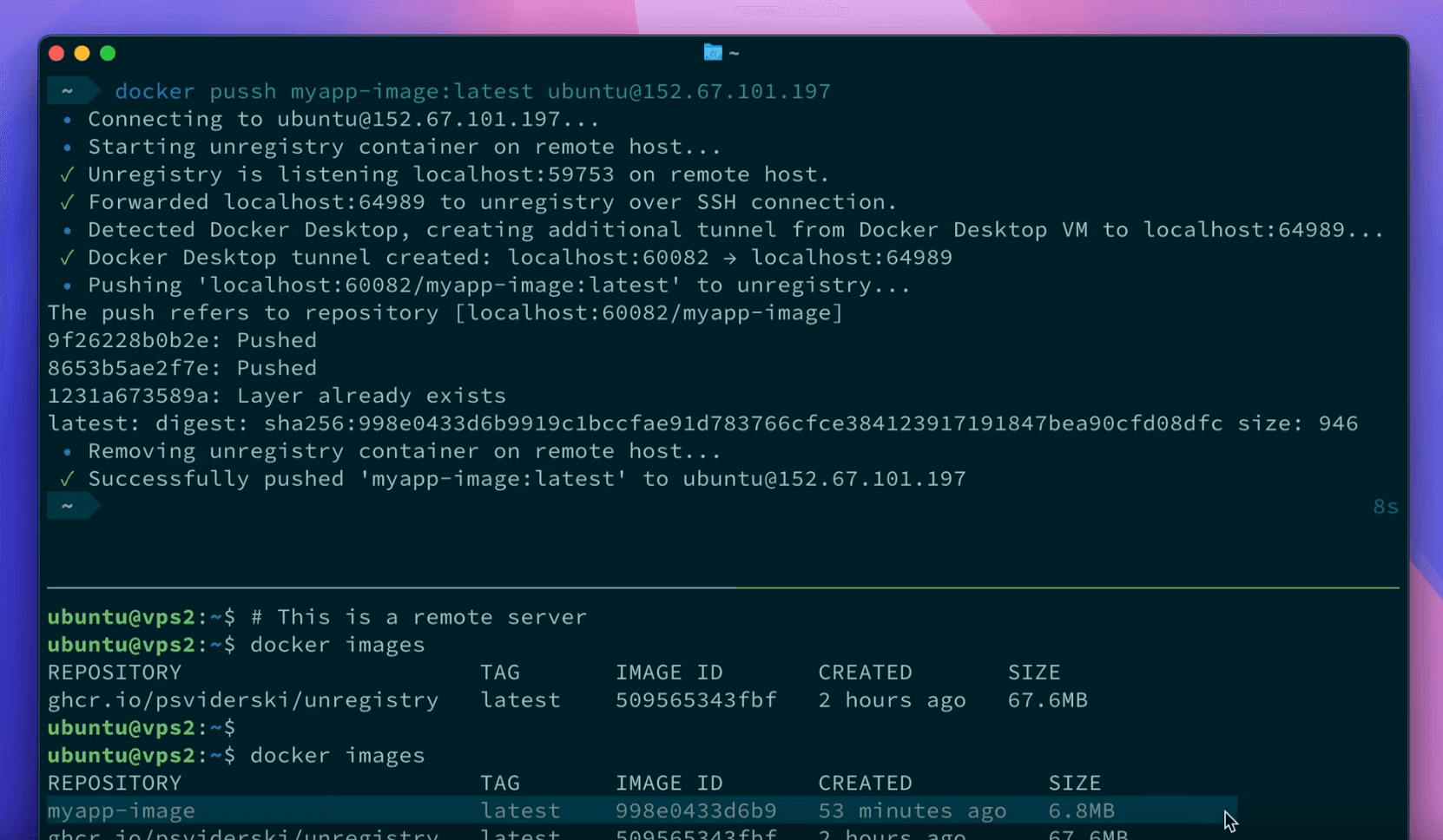Click the '53 minutes ago' created value
The height and width of the screenshot is (840, 1443).
(912, 810)
